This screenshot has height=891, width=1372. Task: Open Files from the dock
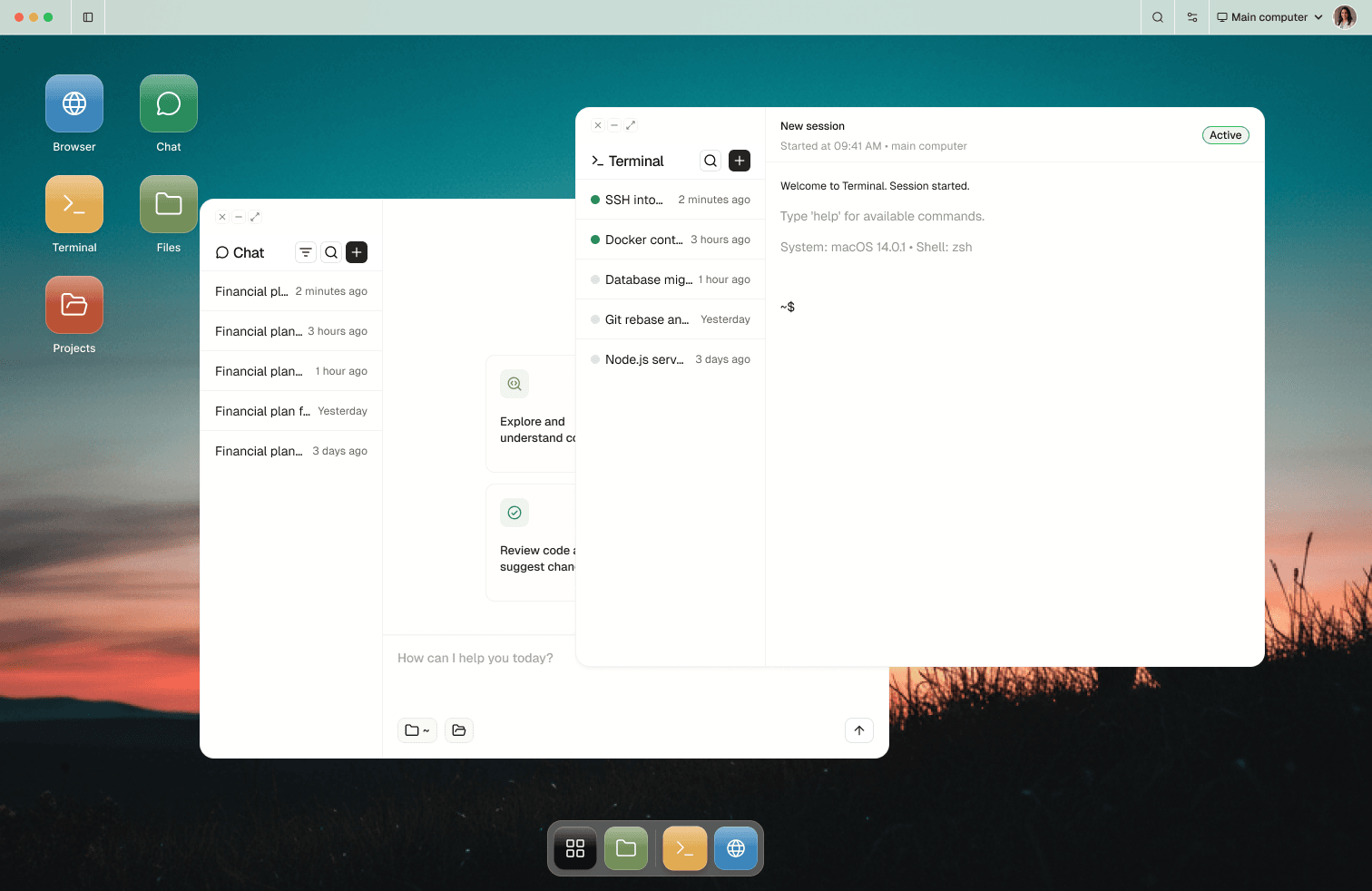pyautogui.click(x=626, y=848)
